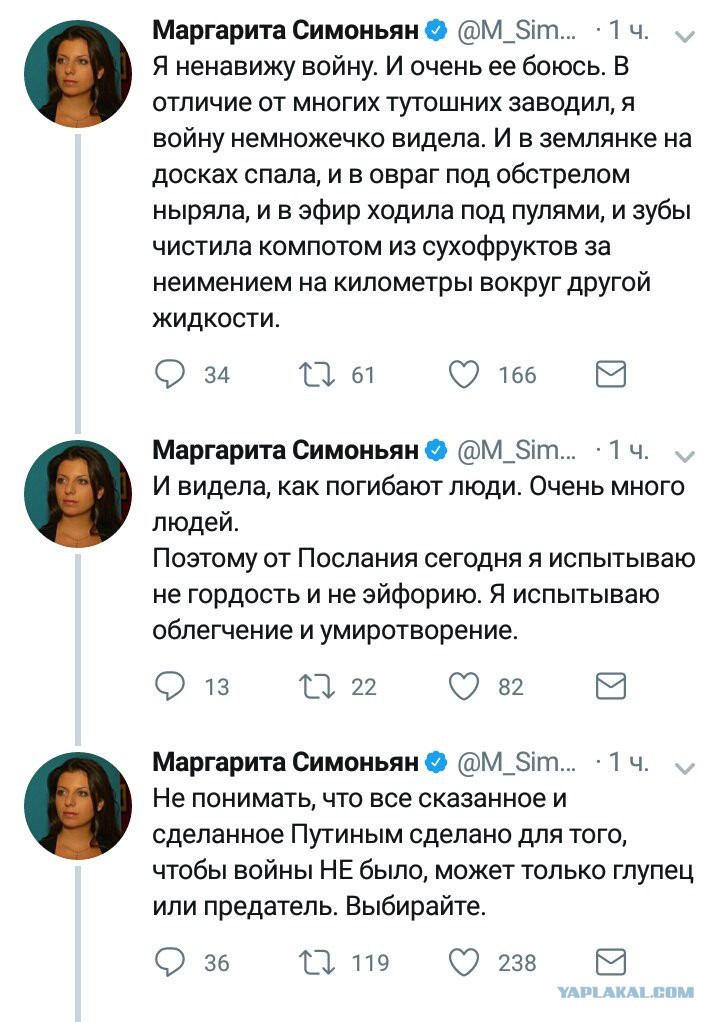Viewport: 720px width, 1022px height.
Task: Expand options chevron on first tweet
Action: coord(685,36)
